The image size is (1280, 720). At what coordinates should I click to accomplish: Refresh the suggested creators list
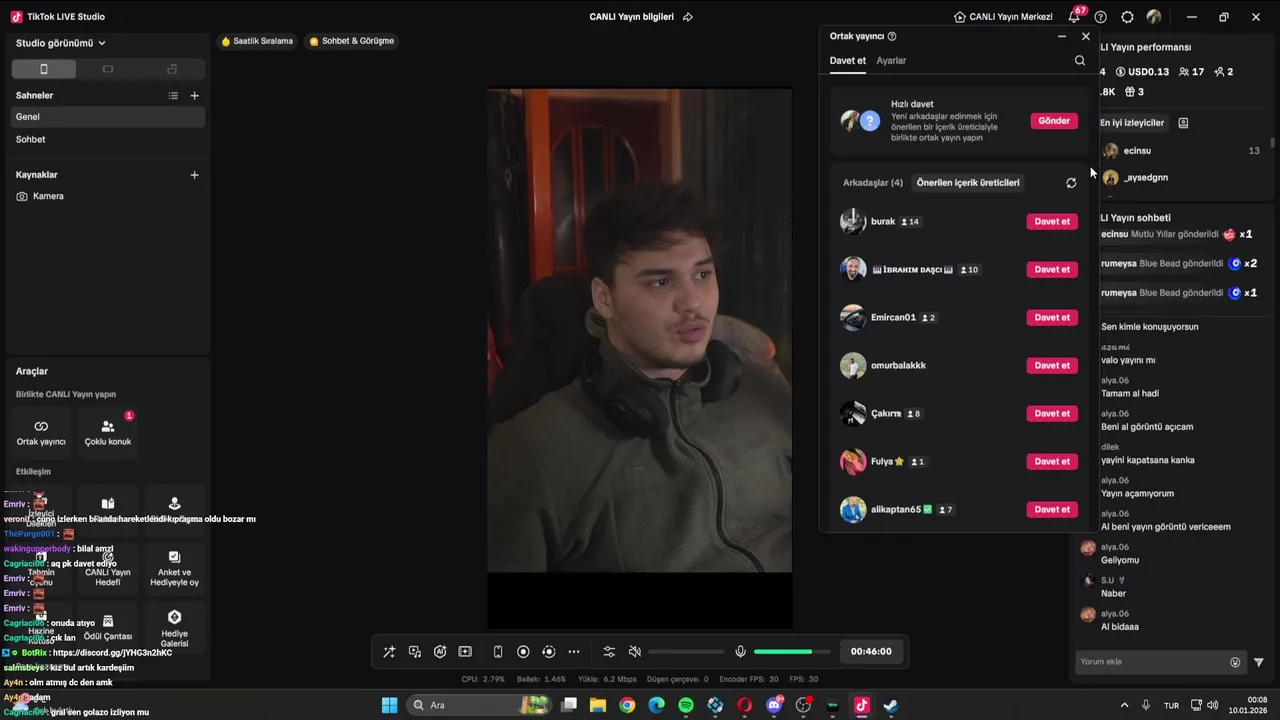click(x=1071, y=183)
